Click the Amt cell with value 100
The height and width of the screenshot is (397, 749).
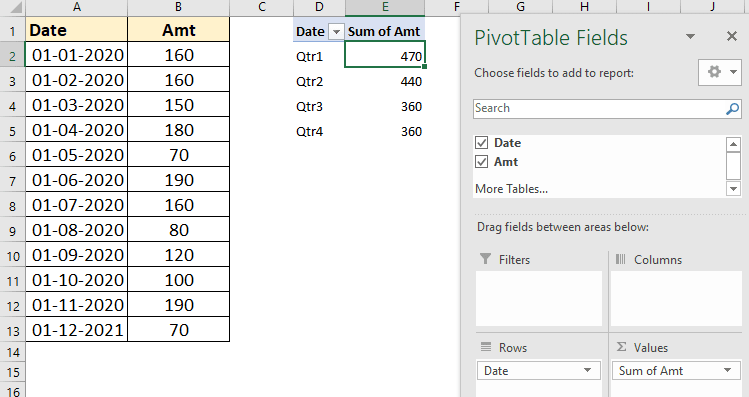pos(179,280)
